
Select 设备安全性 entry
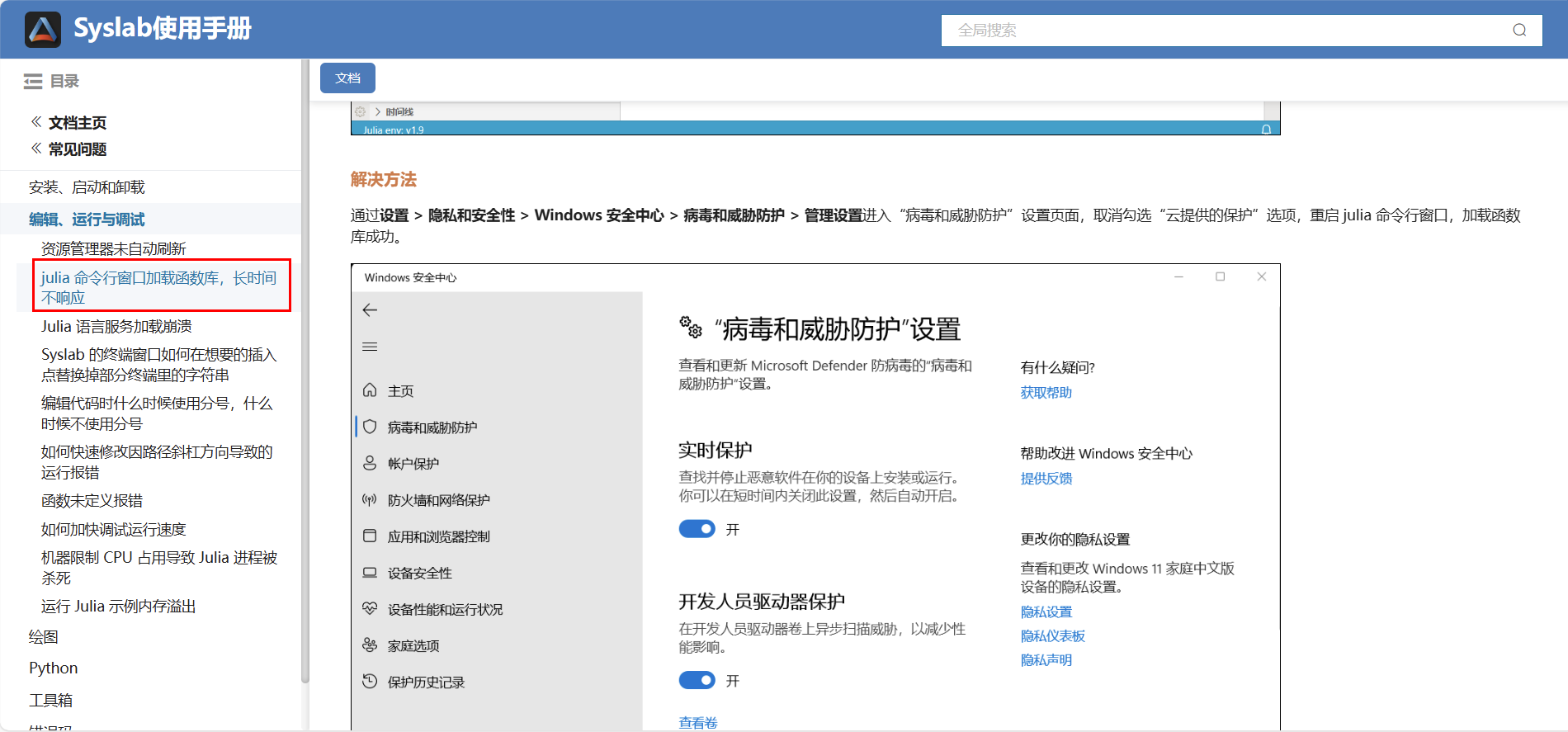click(420, 574)
